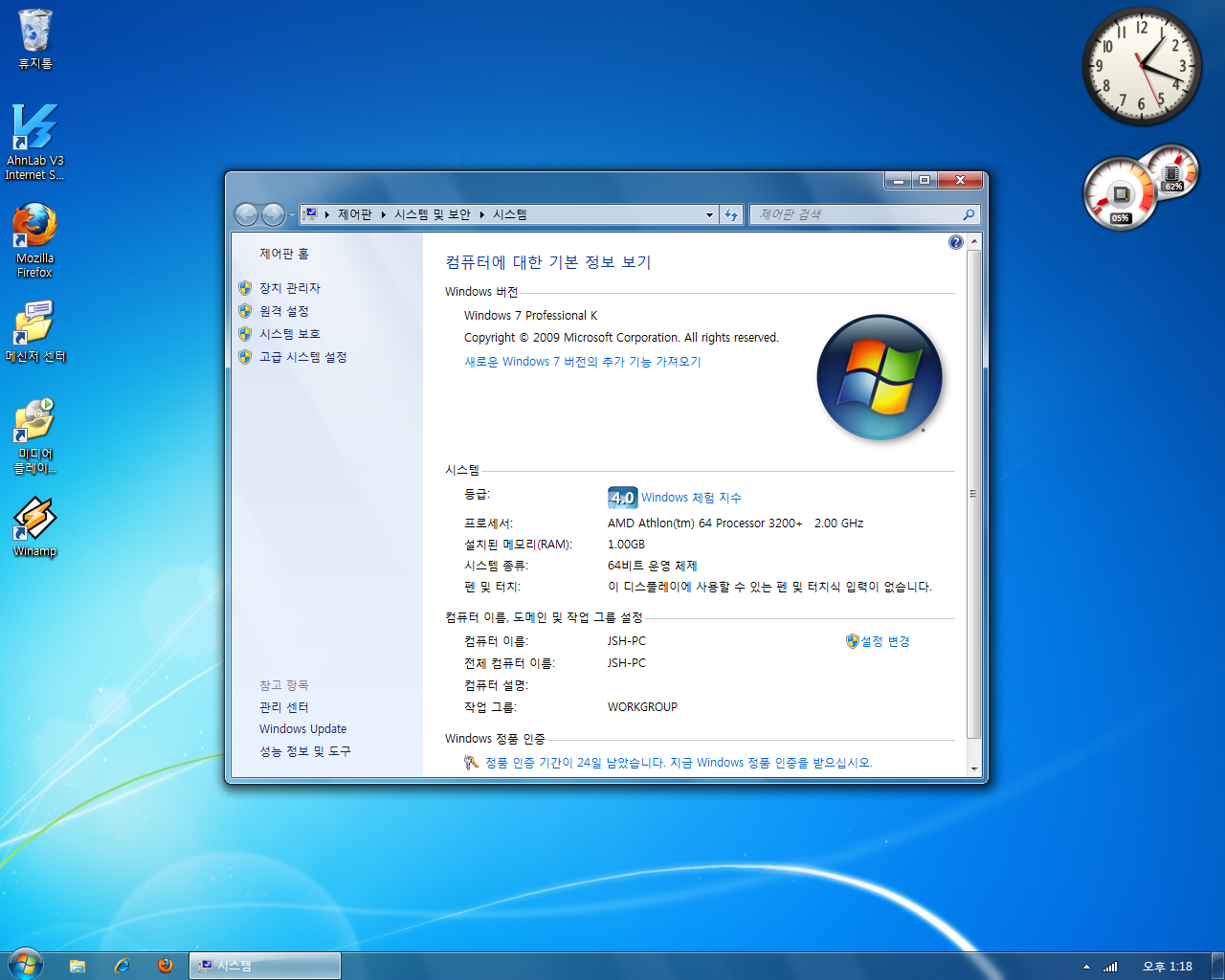
Task: Open the recent pages dropdown arrow
Action: 293,215
